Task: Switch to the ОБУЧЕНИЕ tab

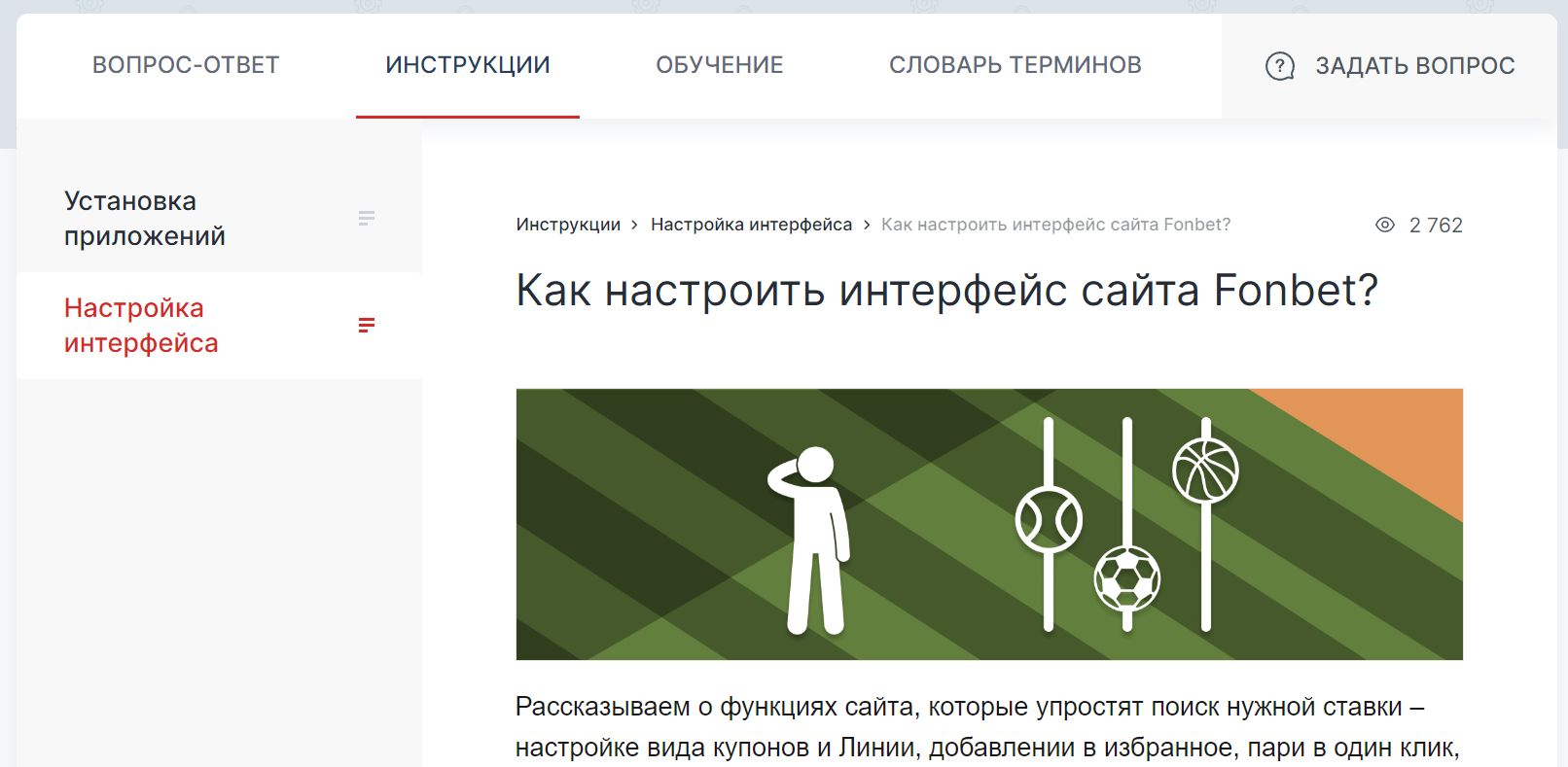Action: (720, 65)
